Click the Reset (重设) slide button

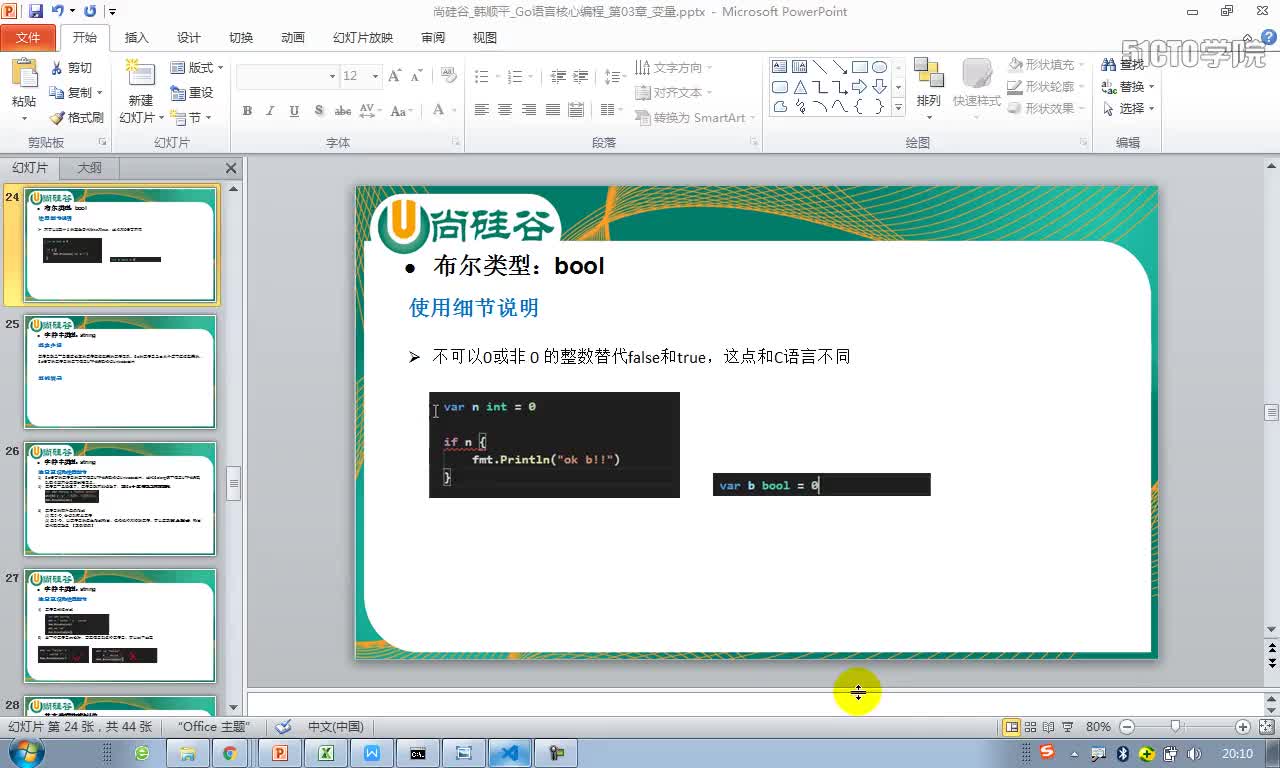click(x=192, y=92)
